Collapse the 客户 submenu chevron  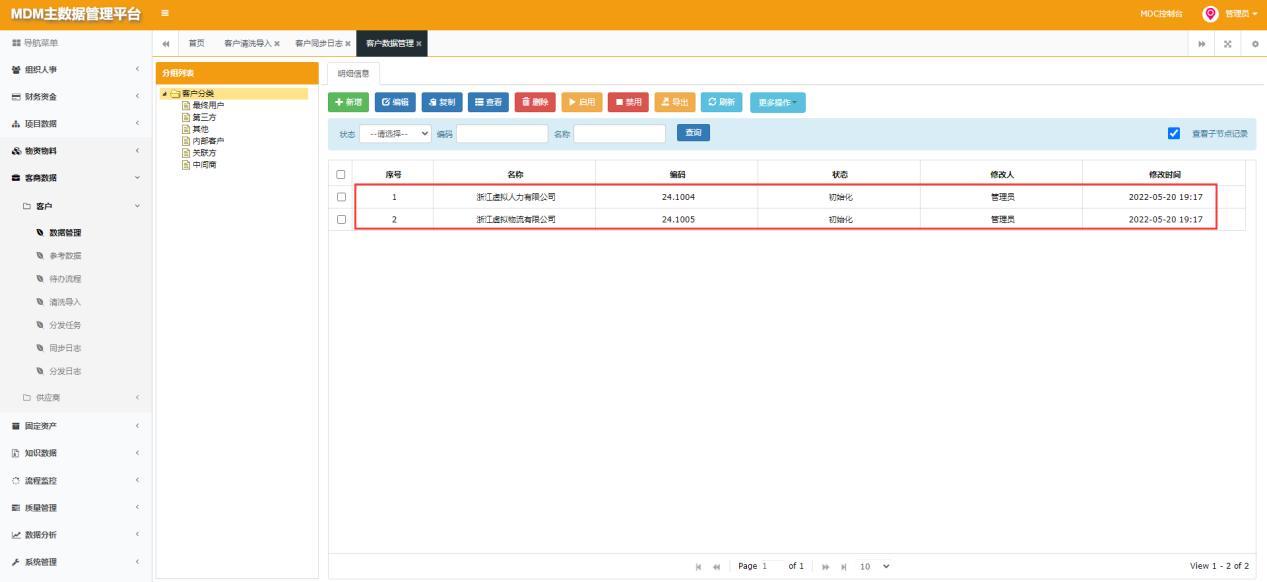(x=137, y=206)
